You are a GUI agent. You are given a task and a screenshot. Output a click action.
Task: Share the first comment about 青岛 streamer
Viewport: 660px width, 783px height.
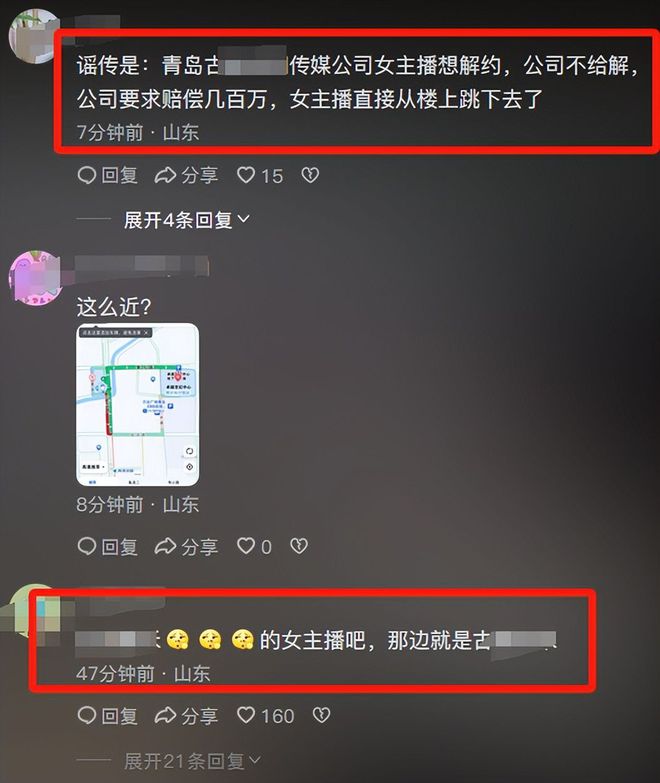click(x=186, y=175)
